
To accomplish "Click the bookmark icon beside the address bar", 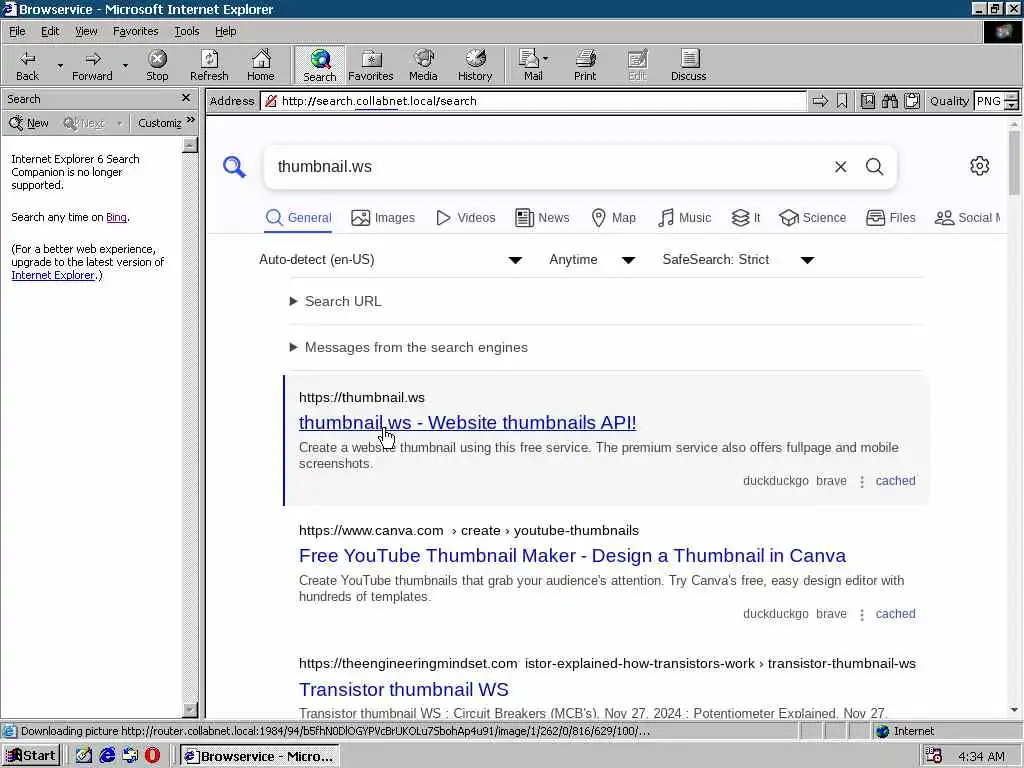I will [842, 101].
